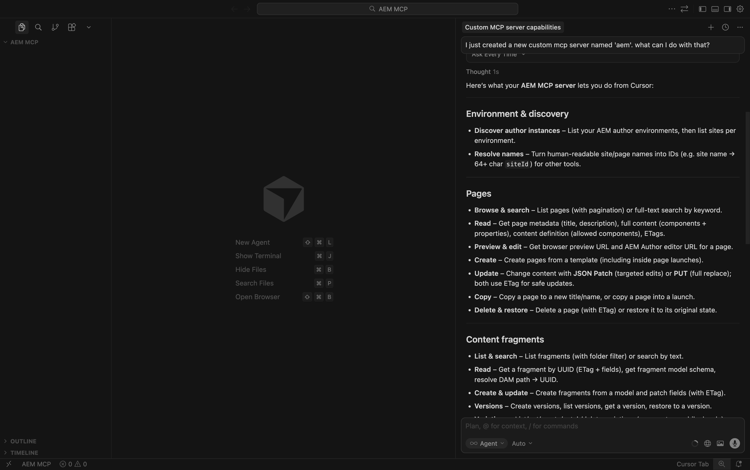This screenshot has height=470, width=750.
Task: Start voice input with microphone button
Action: point(735,443)
